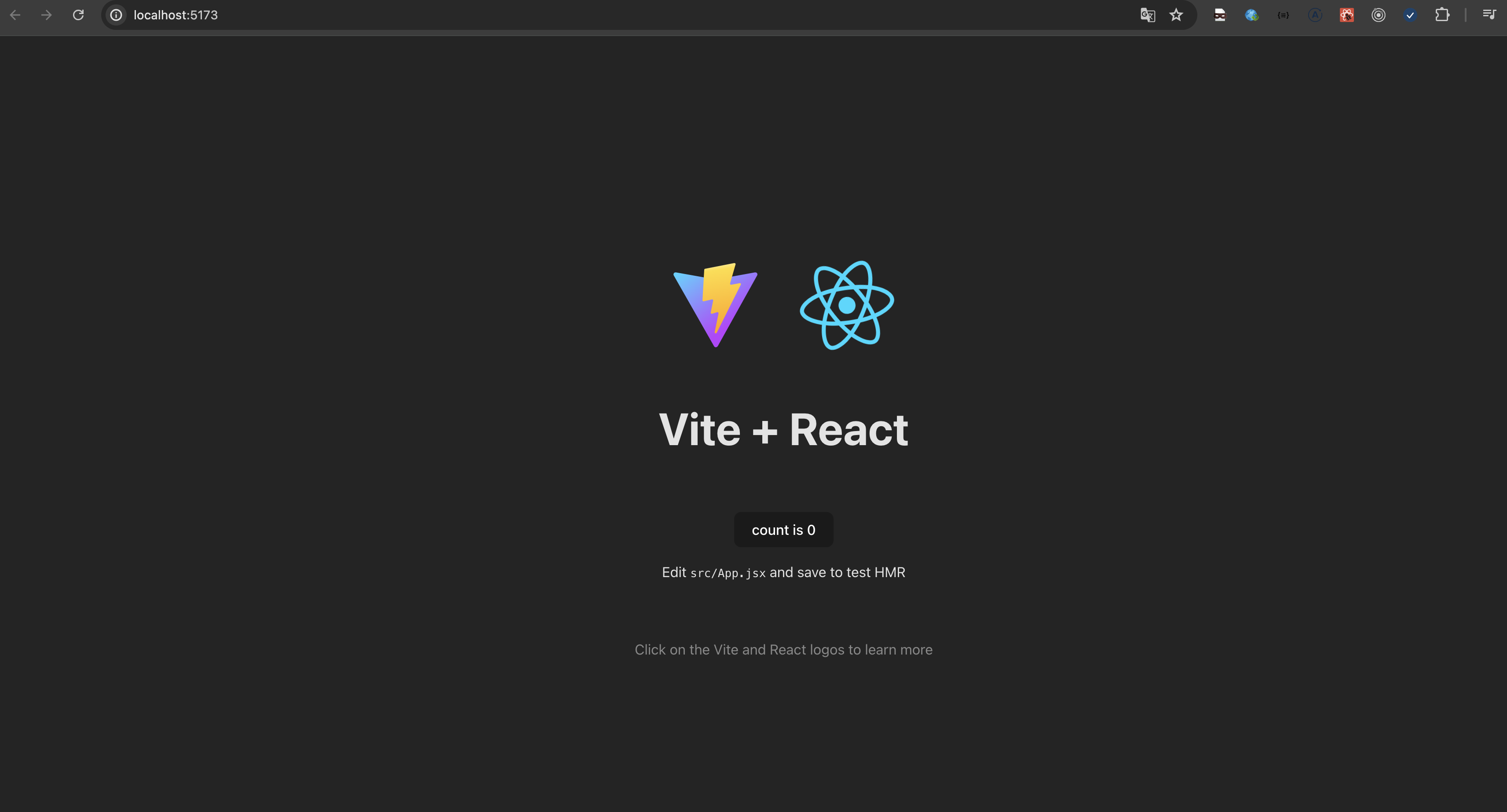This screenshot has height=812, width=1507.
Task: Click the localhost:5173 address field
Action: pyautogui.click(x=176, y=15)
